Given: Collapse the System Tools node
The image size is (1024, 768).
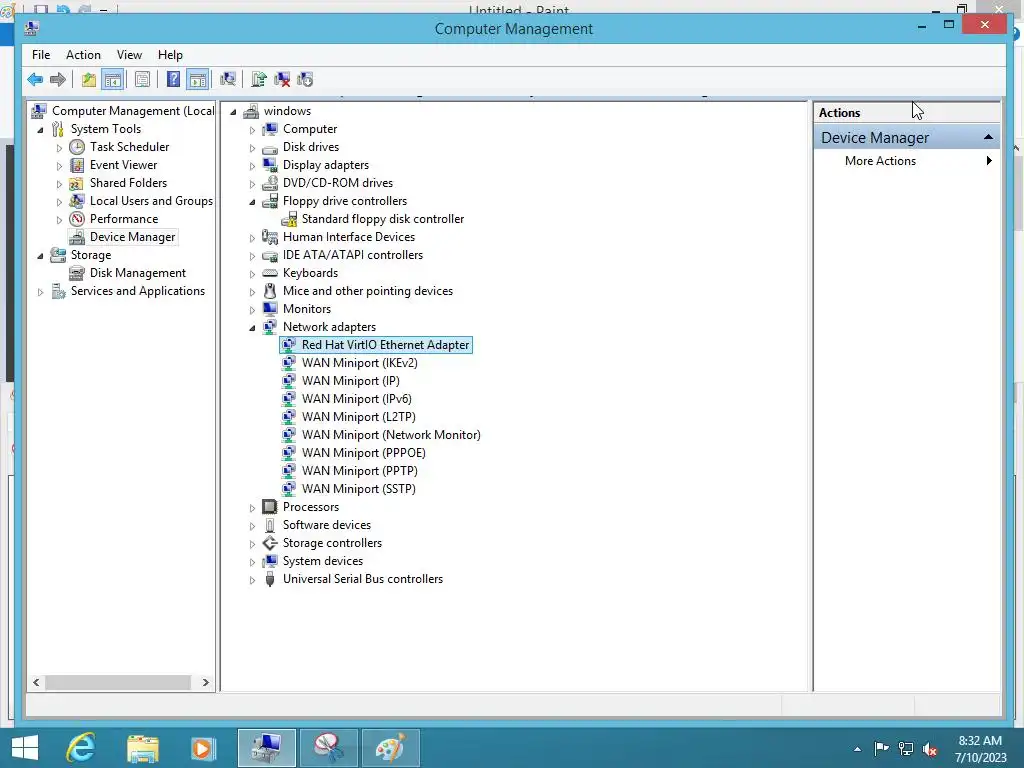Looking at the screenshot, I should click(x=40, y=130).
